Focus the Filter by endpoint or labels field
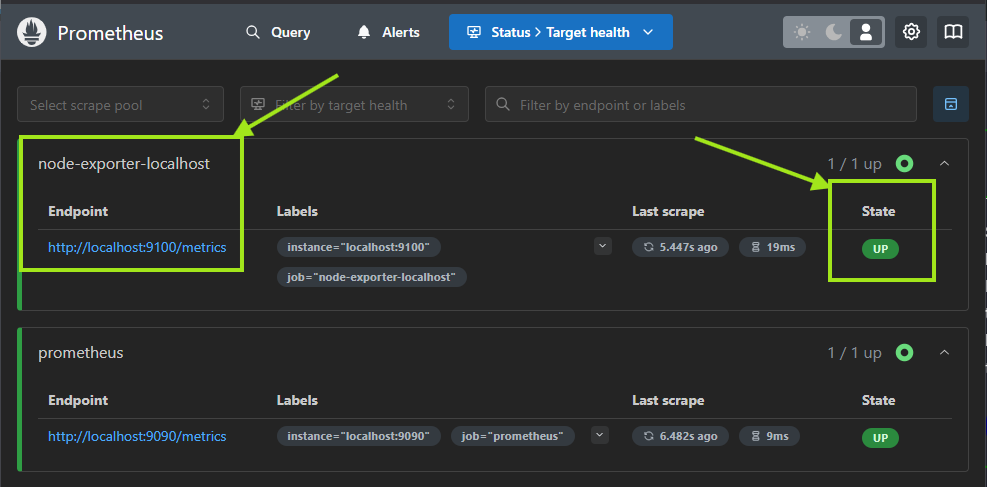 (701, 104)
